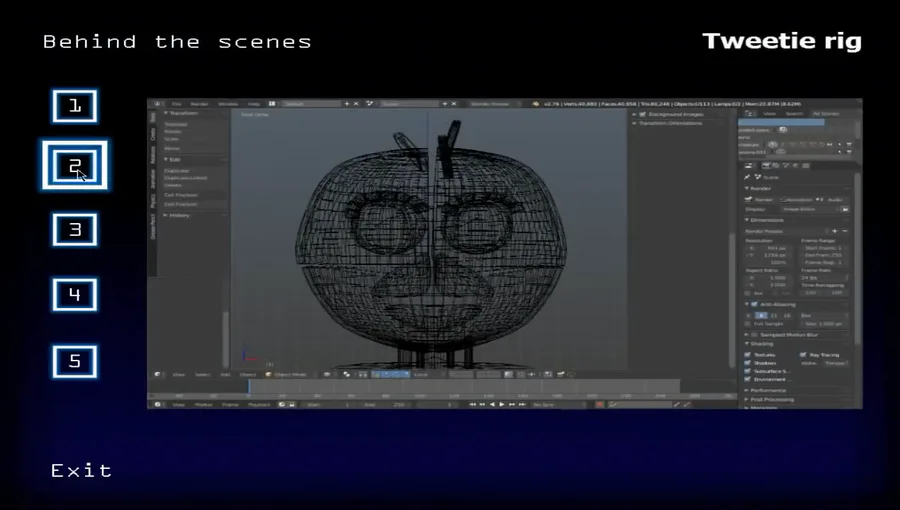The height and width of the screenshot is (510, 900).
Task: Toggle the Full Sample checkbox
Action: [748, 324]
